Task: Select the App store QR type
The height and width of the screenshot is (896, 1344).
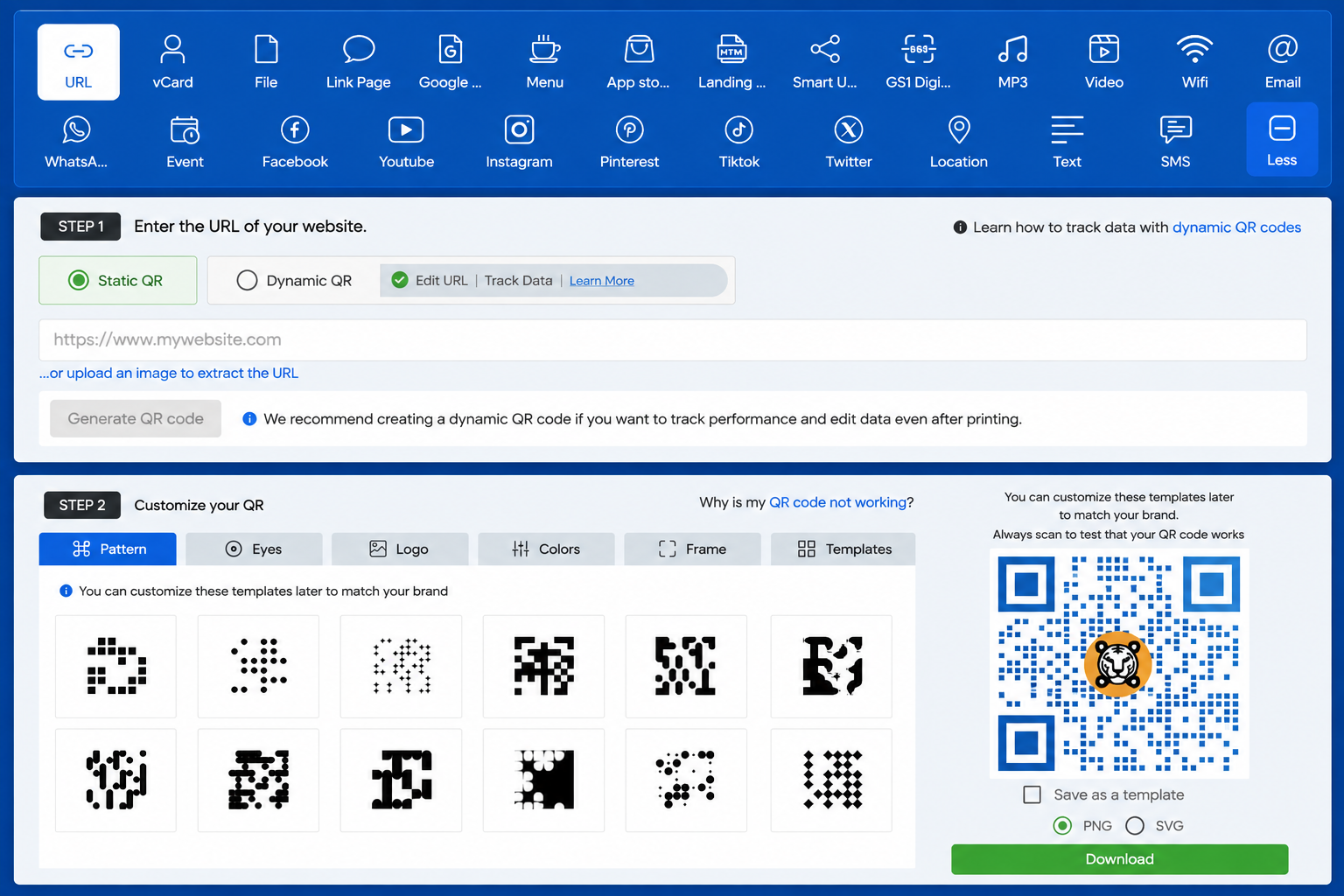Action: tap(639, 62)
